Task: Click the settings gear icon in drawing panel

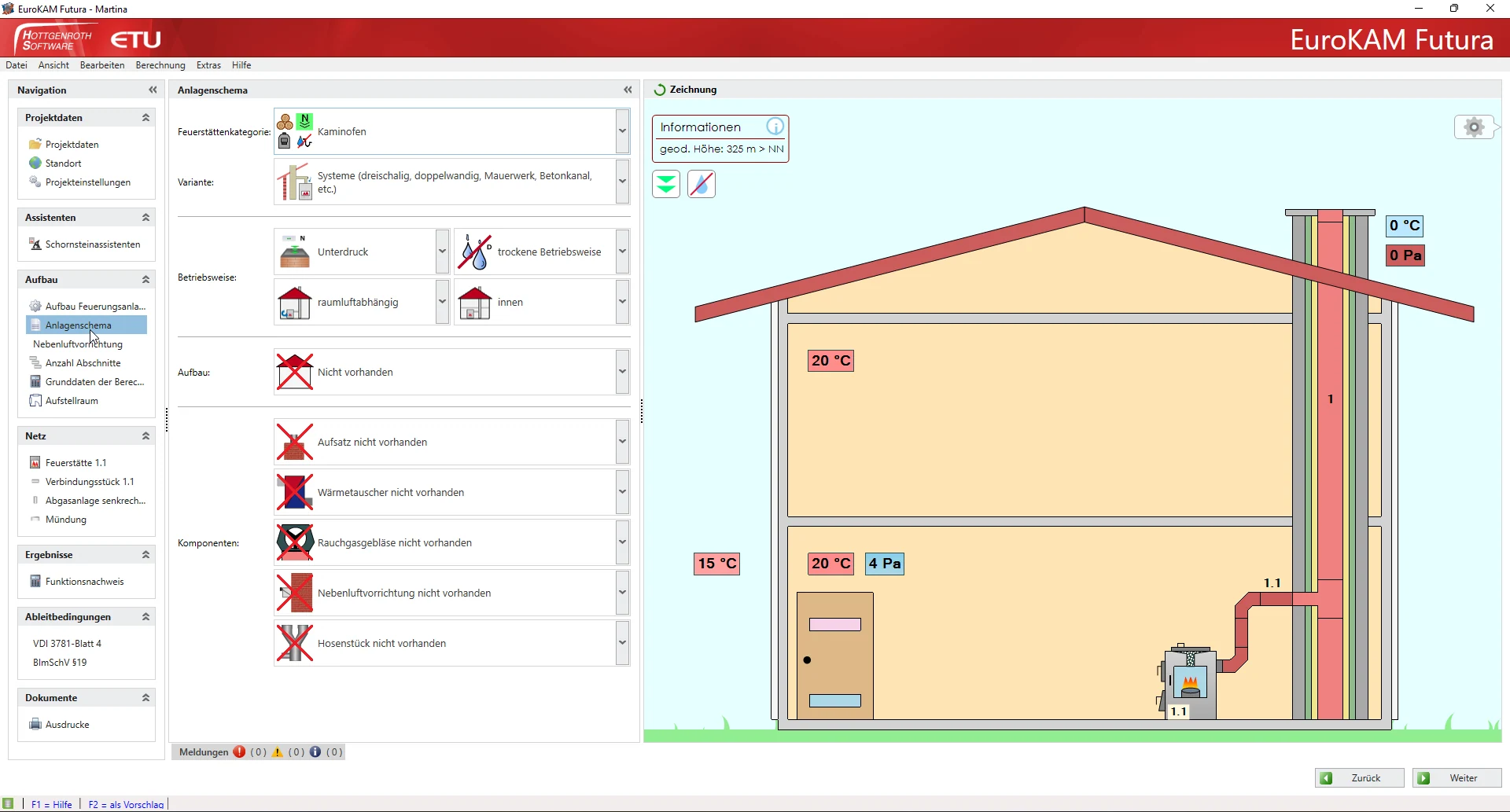Action: [1475, 127]
